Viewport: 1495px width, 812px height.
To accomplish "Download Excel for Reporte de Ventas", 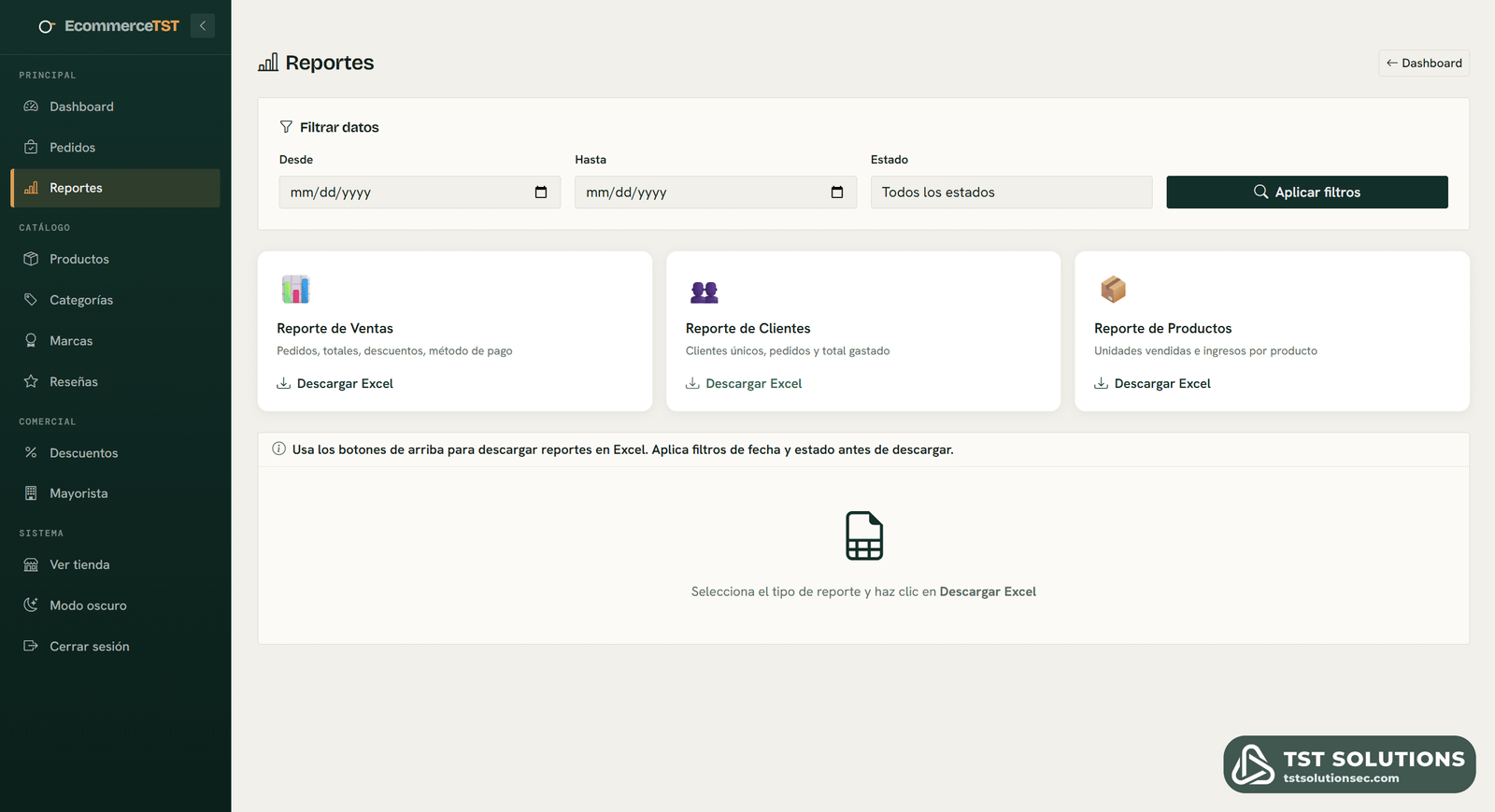I will tap(335, 383).
